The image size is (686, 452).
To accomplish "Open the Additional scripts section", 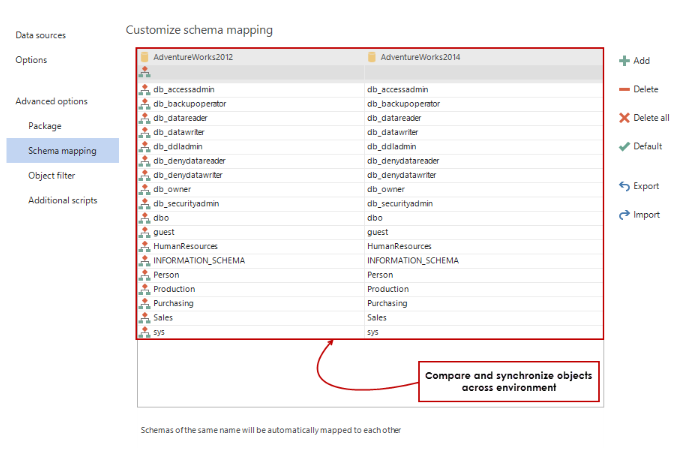I will [x=63, y=200].
